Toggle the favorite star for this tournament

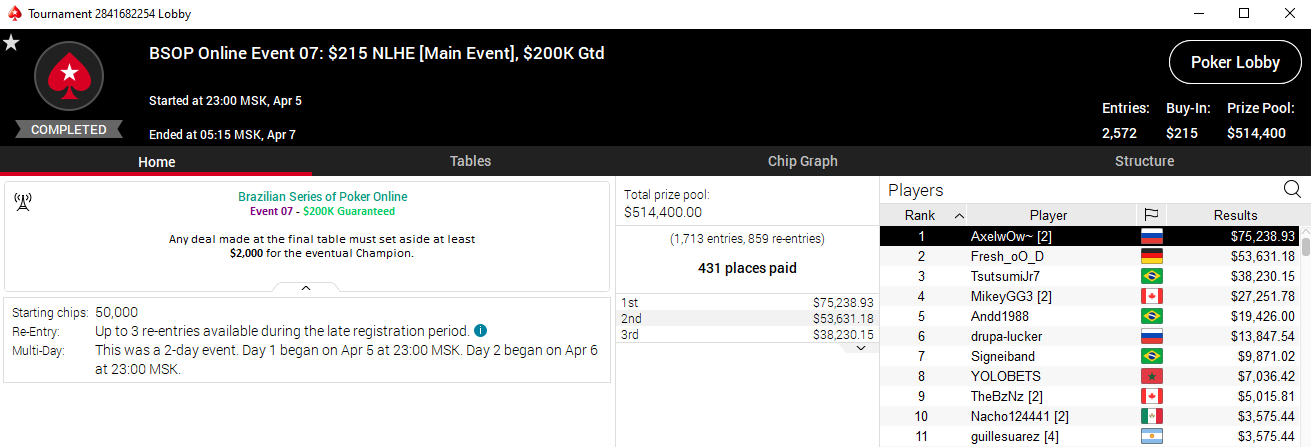pyautogui.click(x=11, y=42)
